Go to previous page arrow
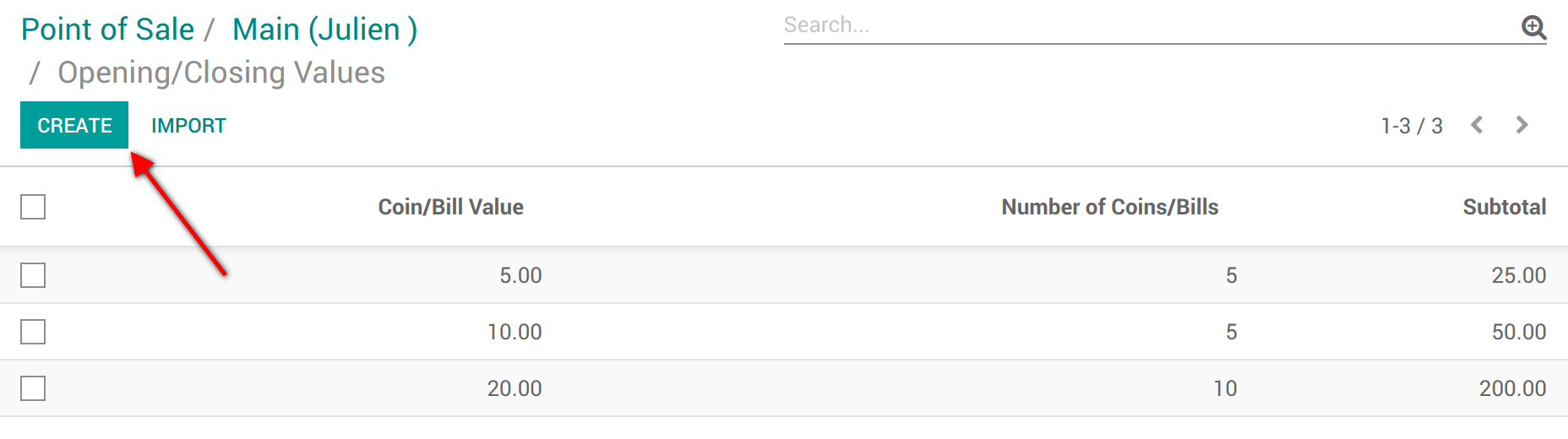 pyautogui.click(x=1477, y=125)
